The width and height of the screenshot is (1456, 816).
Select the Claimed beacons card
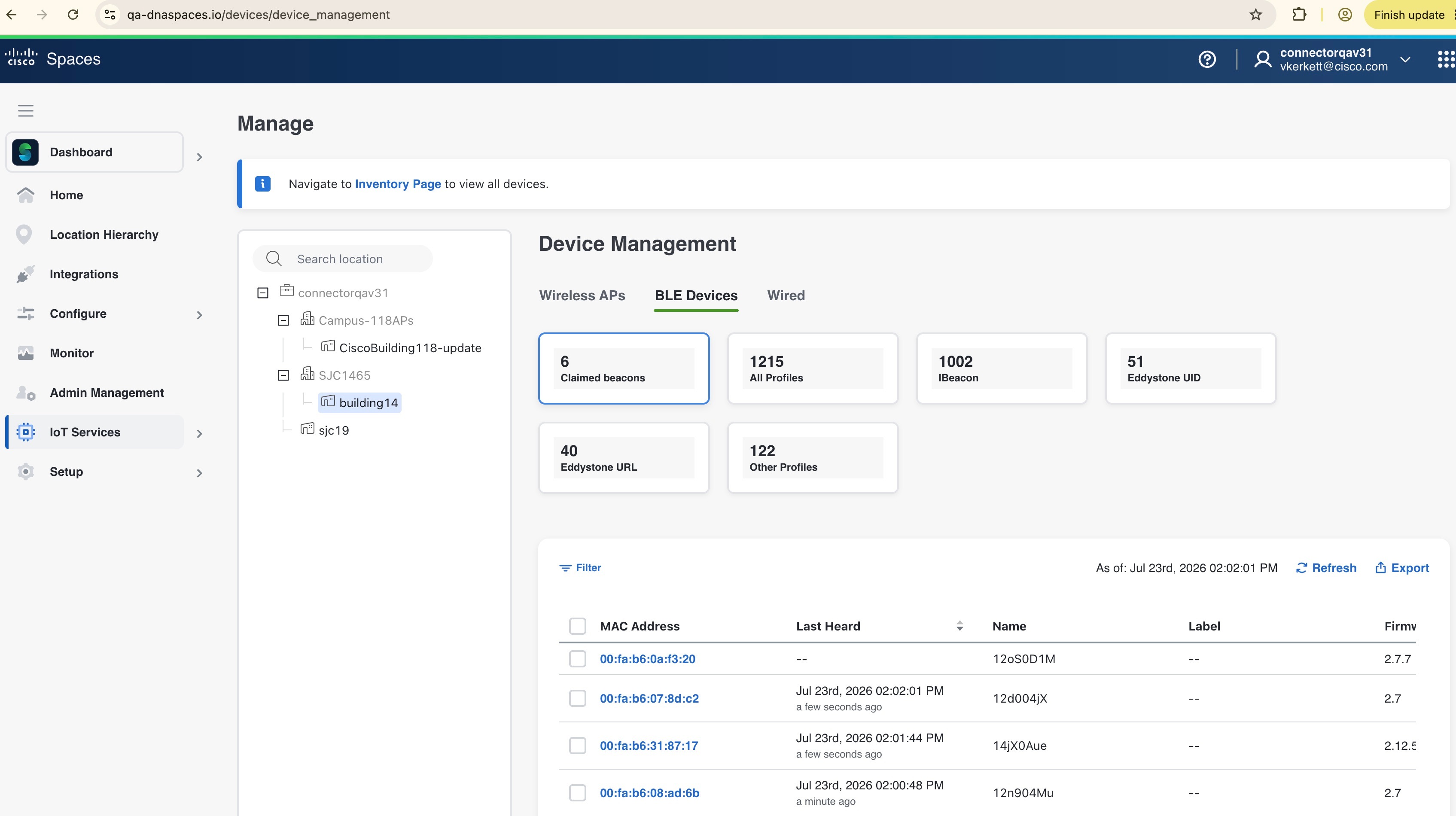[624, 368]
